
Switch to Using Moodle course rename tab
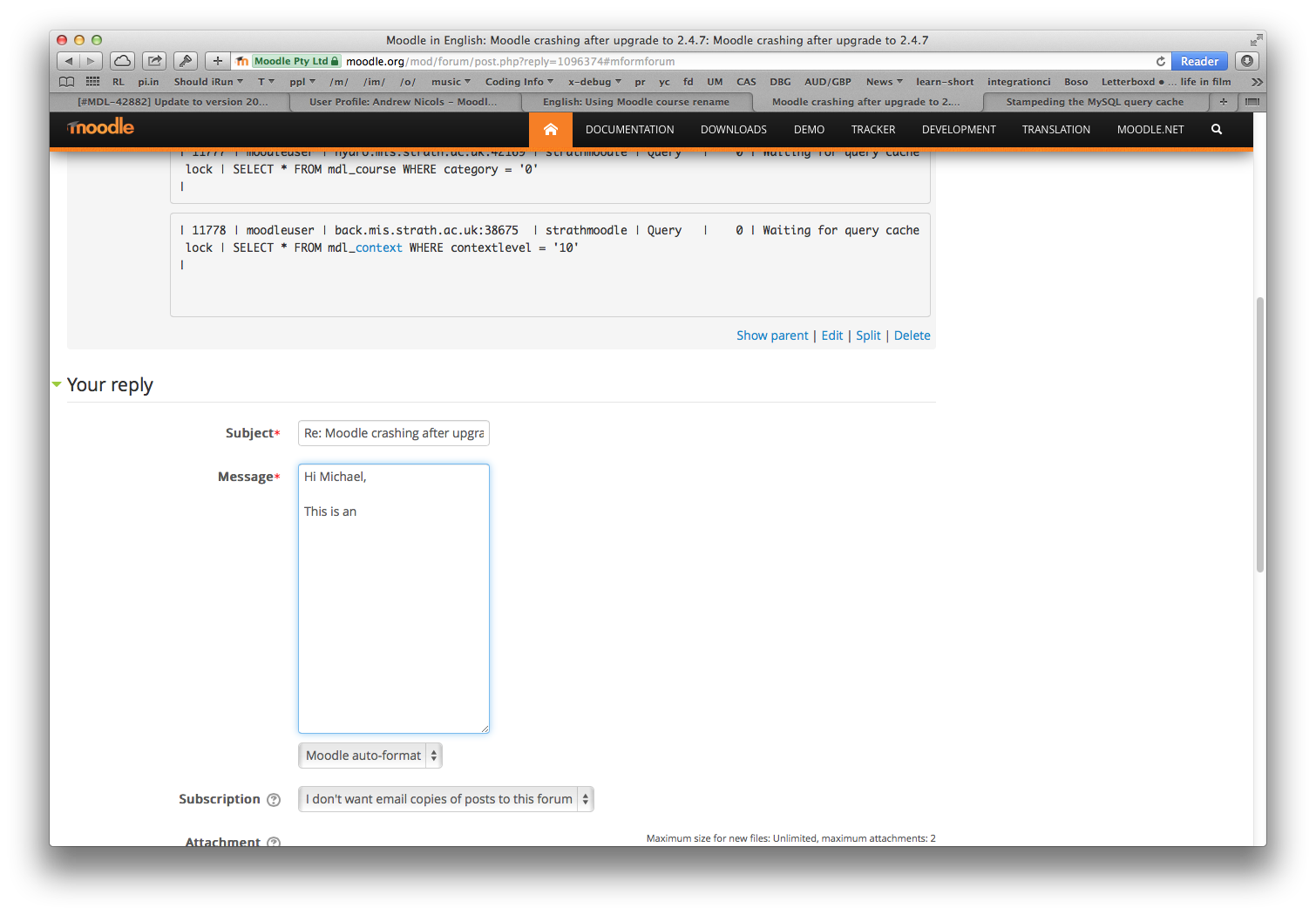(636, 102)
